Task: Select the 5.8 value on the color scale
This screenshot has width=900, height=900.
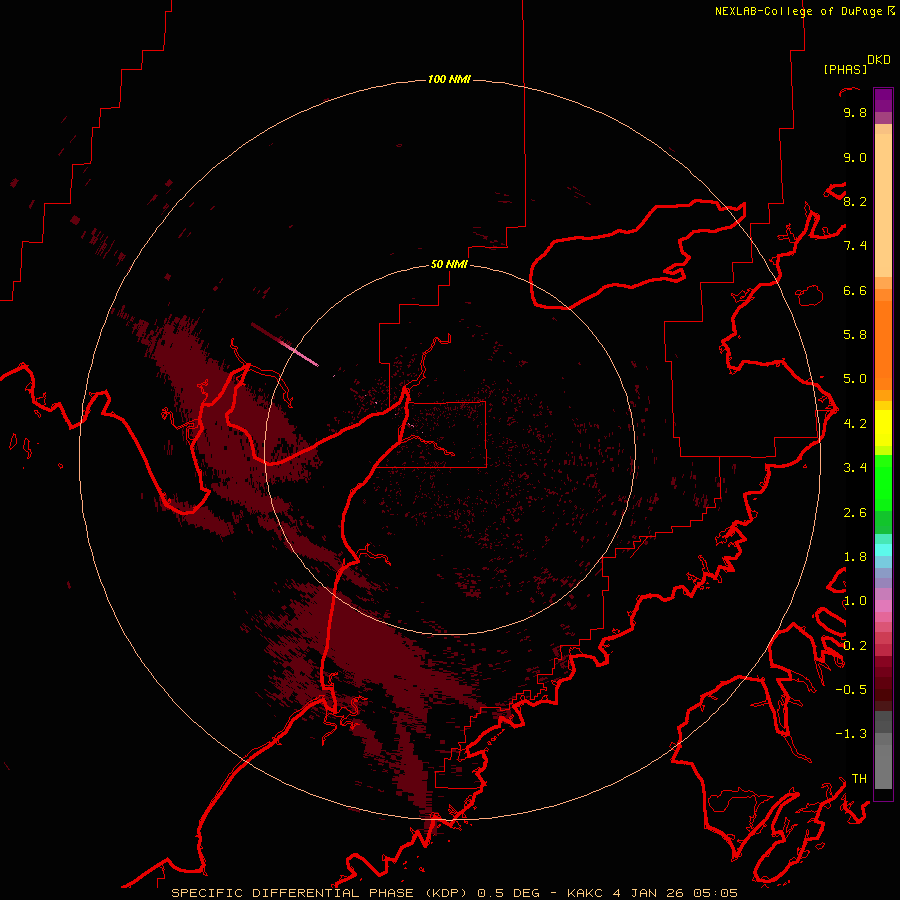Action: [855, 335]
